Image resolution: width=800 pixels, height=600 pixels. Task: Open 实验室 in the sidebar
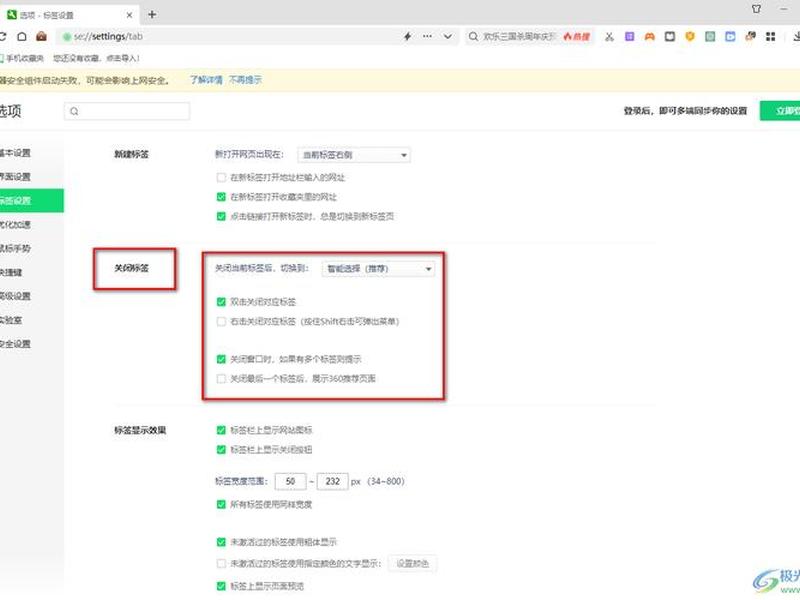click(11, 320)
